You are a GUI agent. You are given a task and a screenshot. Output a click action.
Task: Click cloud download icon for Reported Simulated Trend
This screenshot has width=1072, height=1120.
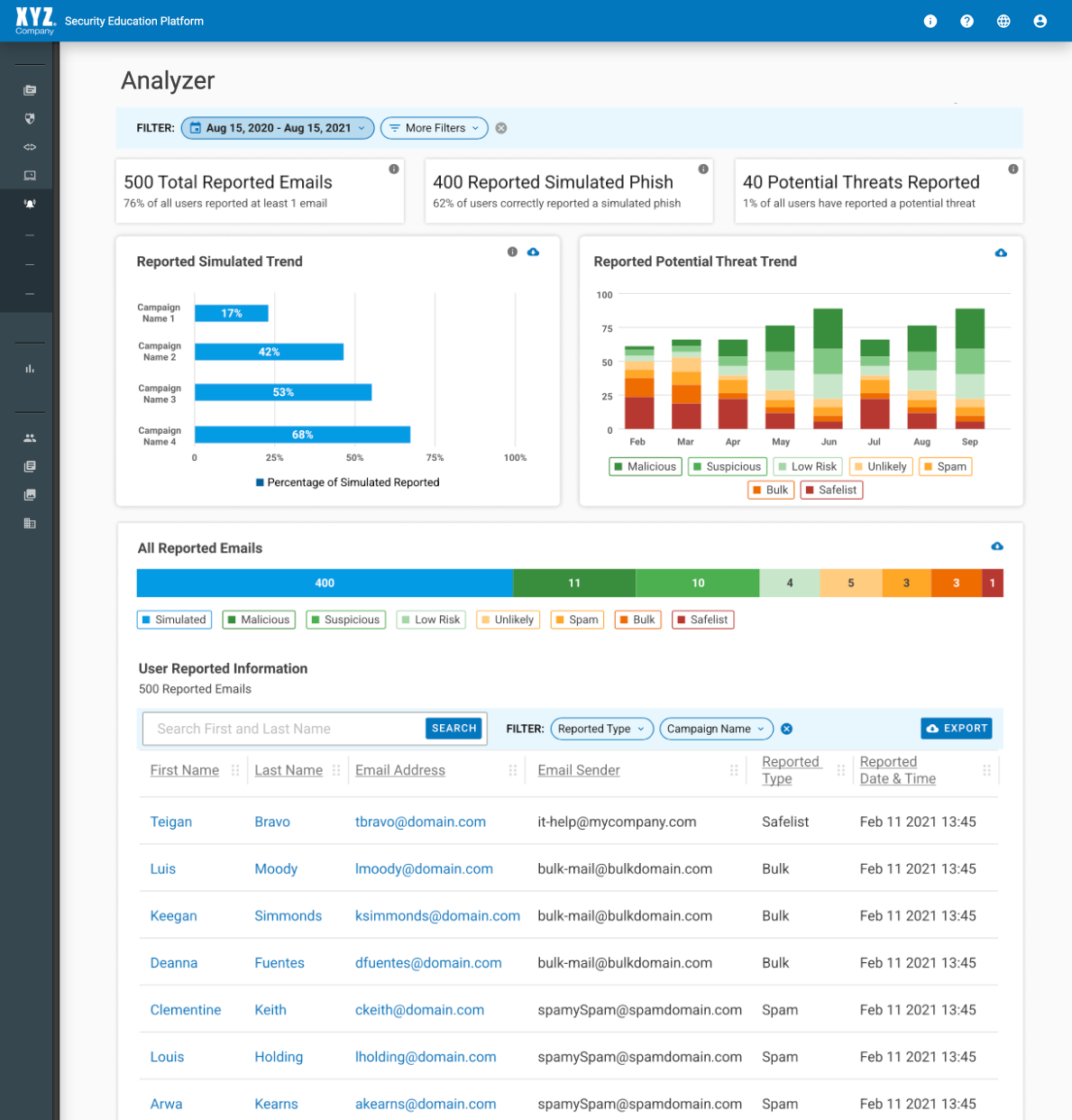point(533,252)
